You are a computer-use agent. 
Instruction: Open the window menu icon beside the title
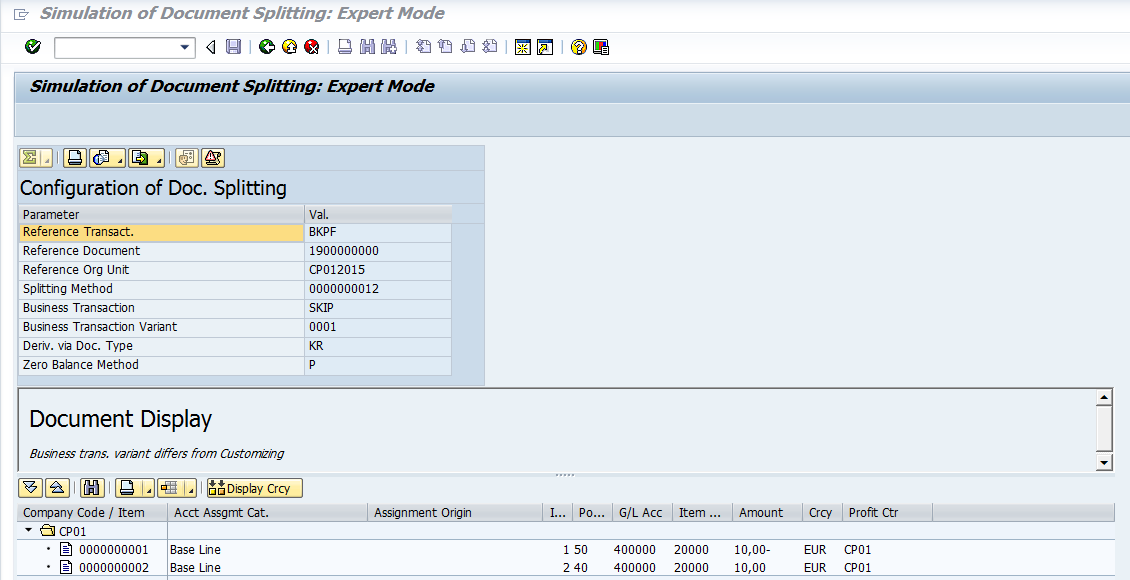tap(22, 14)
